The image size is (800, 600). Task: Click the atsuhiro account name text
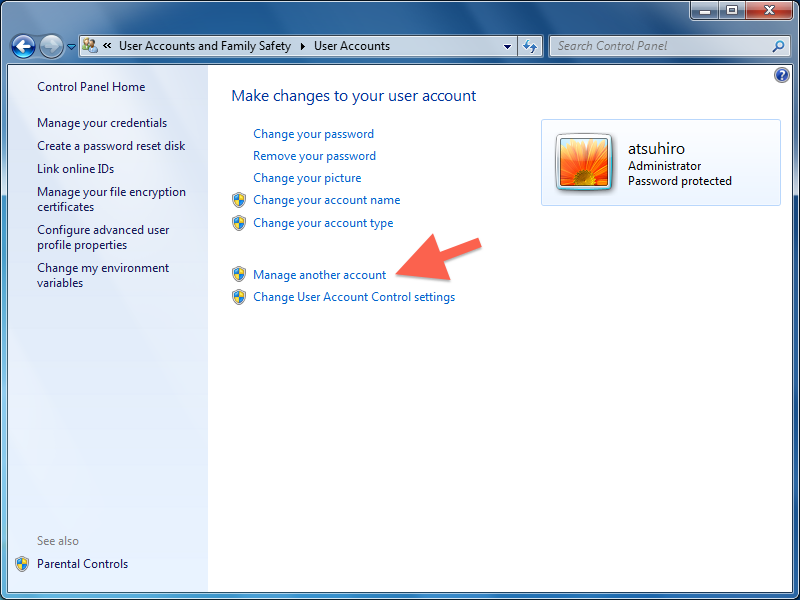click(x=656, y=148)
